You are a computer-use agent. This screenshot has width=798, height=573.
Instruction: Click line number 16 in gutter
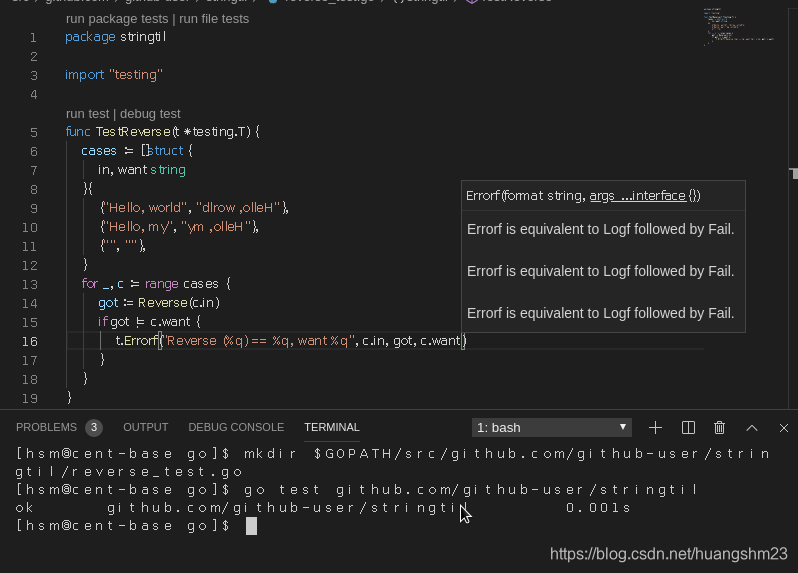pyautogui.click(x=30, y=341)
